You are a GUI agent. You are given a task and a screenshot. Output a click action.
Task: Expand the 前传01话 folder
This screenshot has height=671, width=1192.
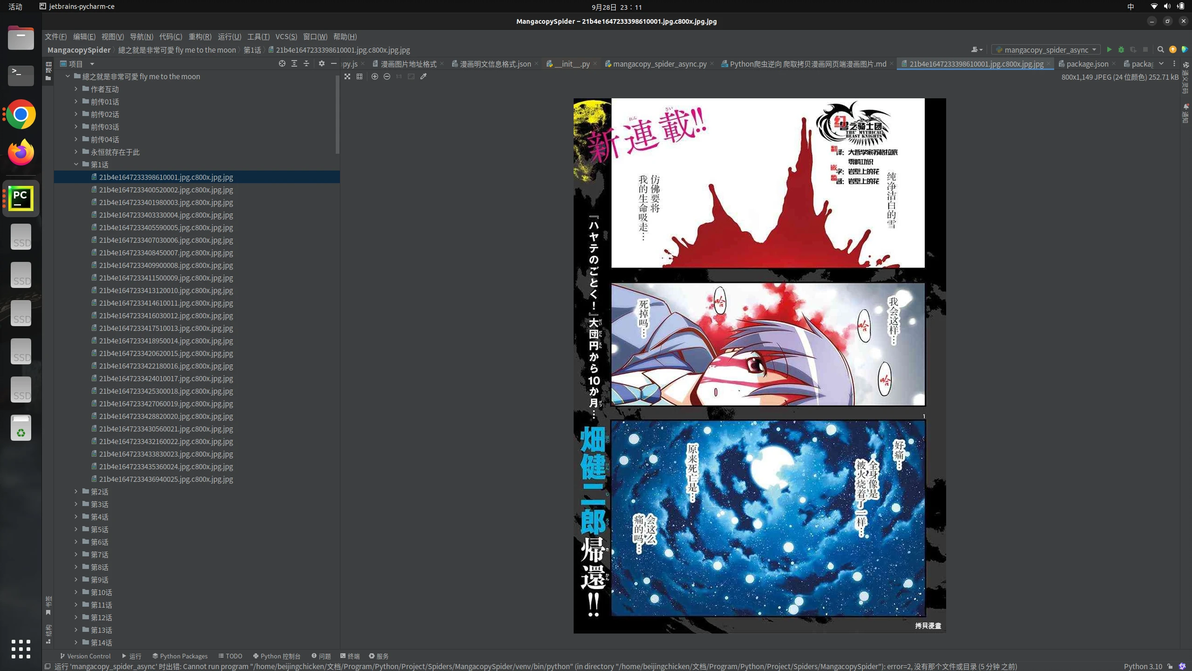tap(77, 102)
